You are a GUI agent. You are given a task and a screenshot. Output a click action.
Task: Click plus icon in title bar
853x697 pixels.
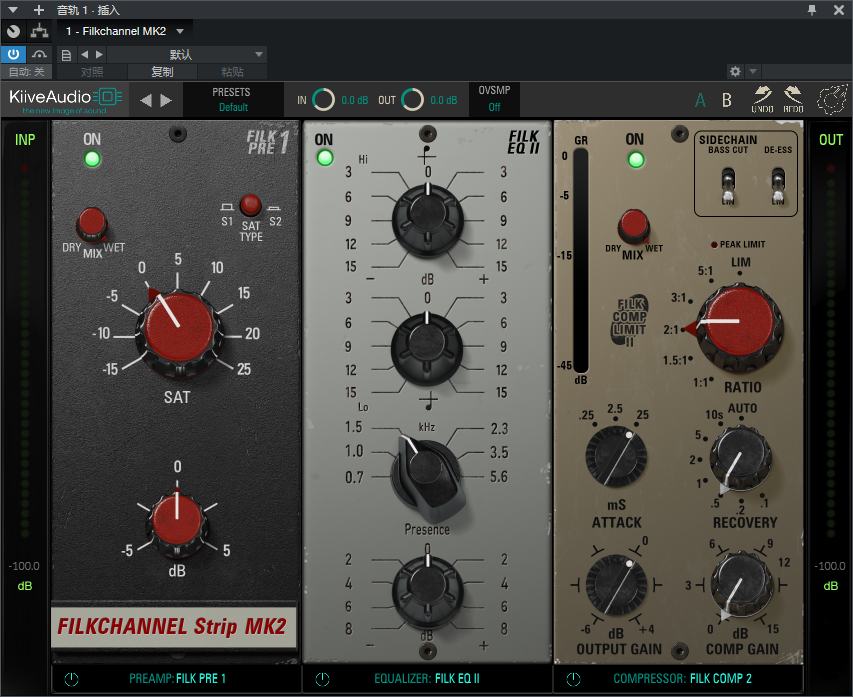39,10
